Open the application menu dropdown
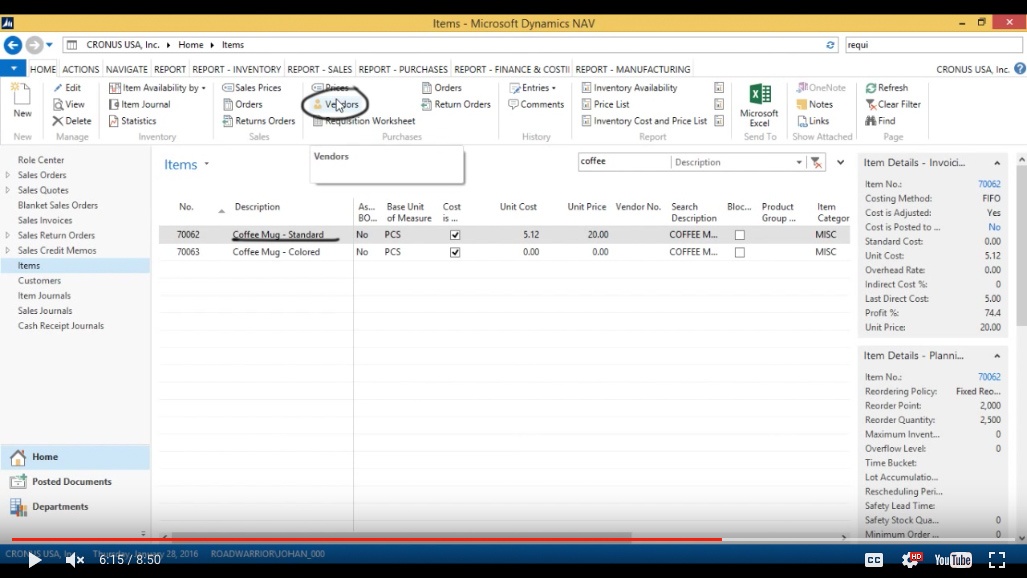 coord(13,68)
